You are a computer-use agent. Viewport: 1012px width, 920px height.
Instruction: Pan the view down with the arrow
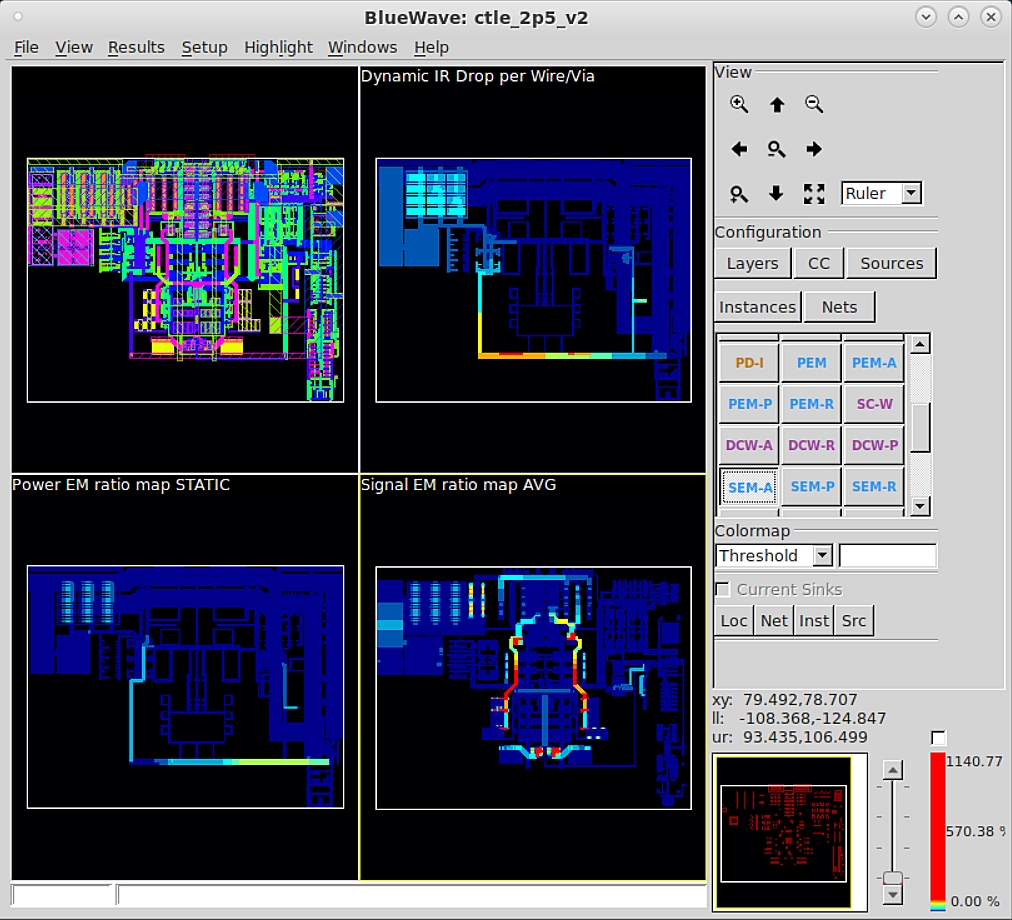pyautogui.click(x=777, y=194)
